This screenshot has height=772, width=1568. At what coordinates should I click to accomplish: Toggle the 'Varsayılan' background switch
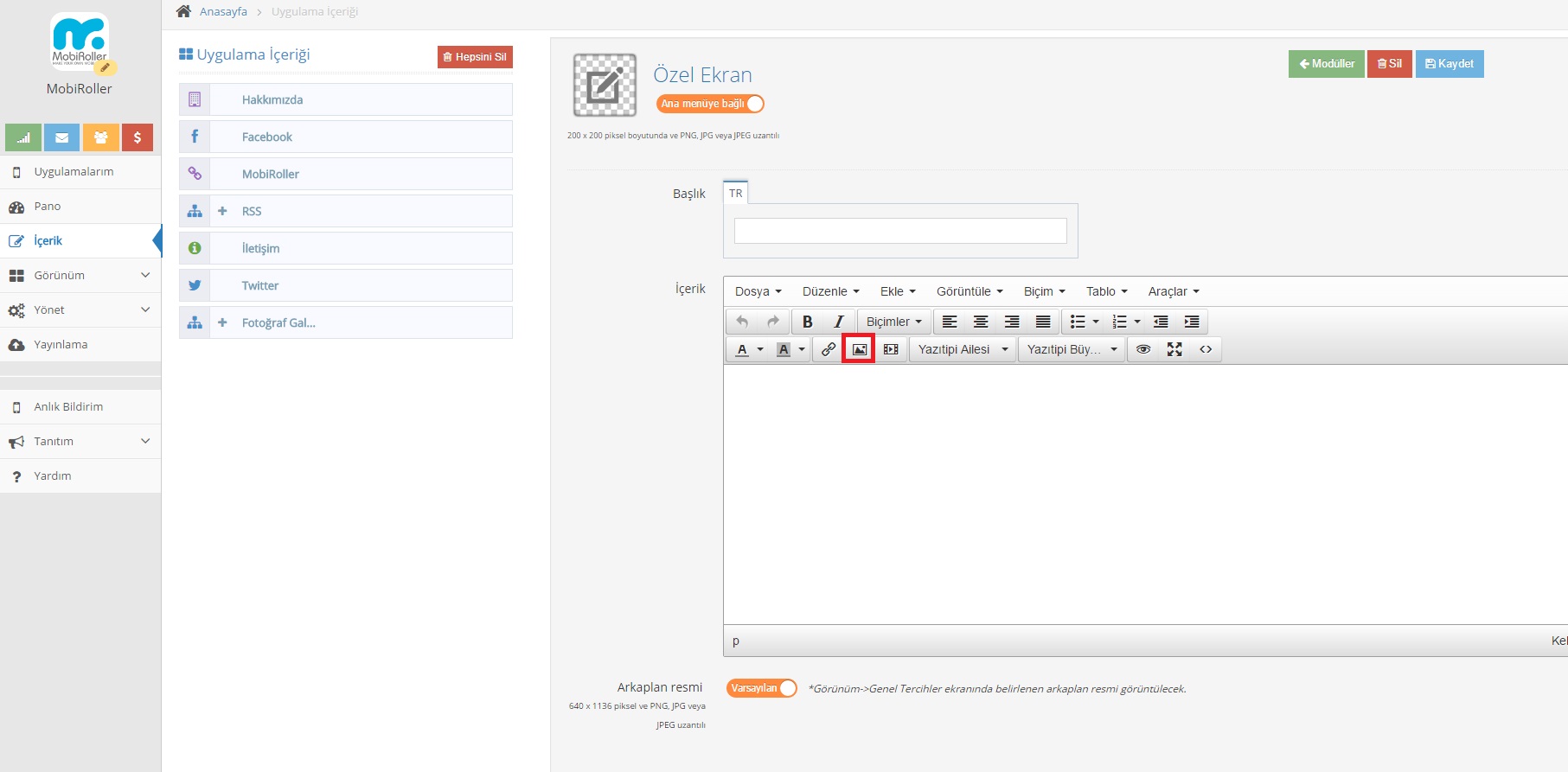(x=761, y=688)
